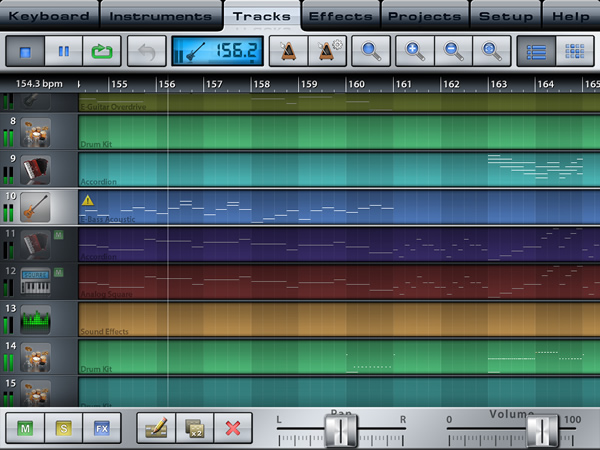Image resolution: width=600 pixels, height=450 pixels.
Task: Click the Analog Square track lane
Action: click(339, 282)
